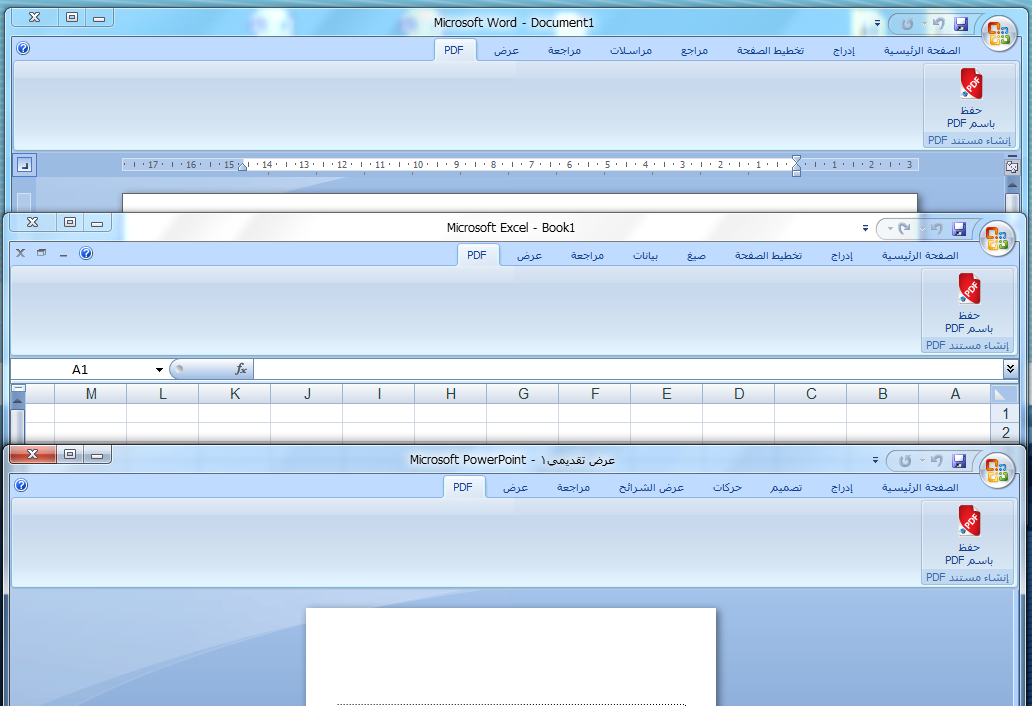Image resolution: width=1032 pixels, height=706 pixels.
Task: Click into the Excel formula bar field
Action: click(x=628, y=369)
